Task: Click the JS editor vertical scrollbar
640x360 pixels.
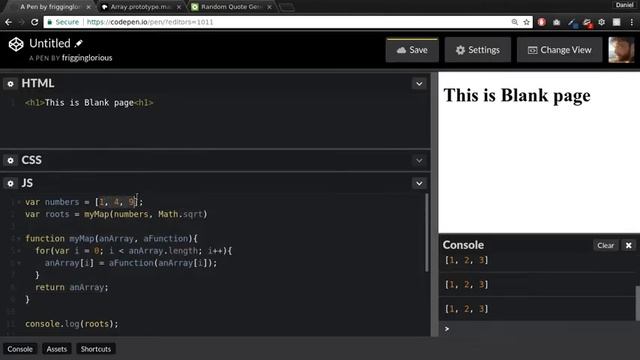Action: tap(427, 233)
